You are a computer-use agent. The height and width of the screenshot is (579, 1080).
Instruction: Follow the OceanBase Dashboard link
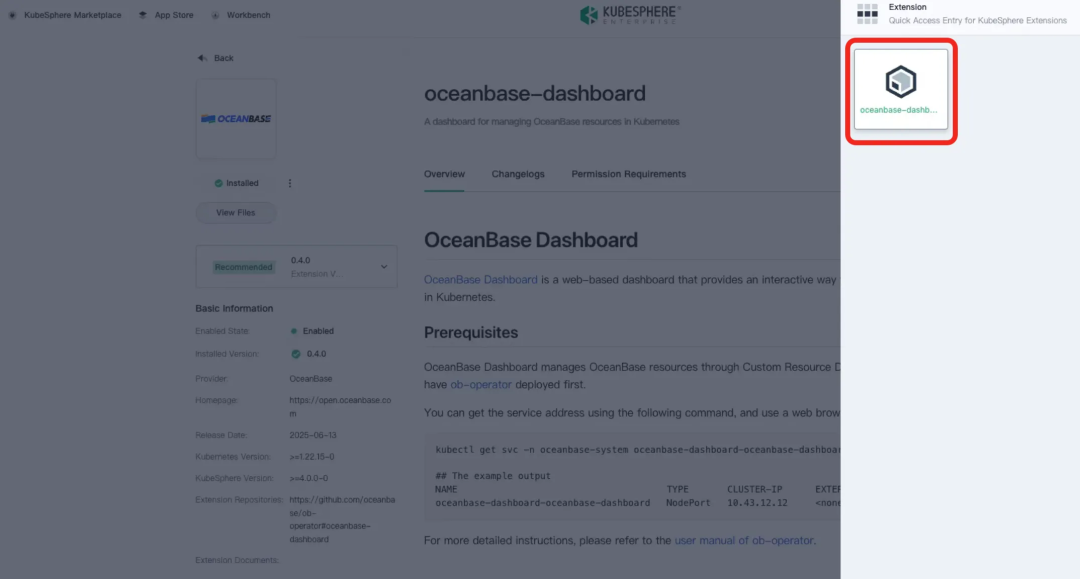pos(481,280)
